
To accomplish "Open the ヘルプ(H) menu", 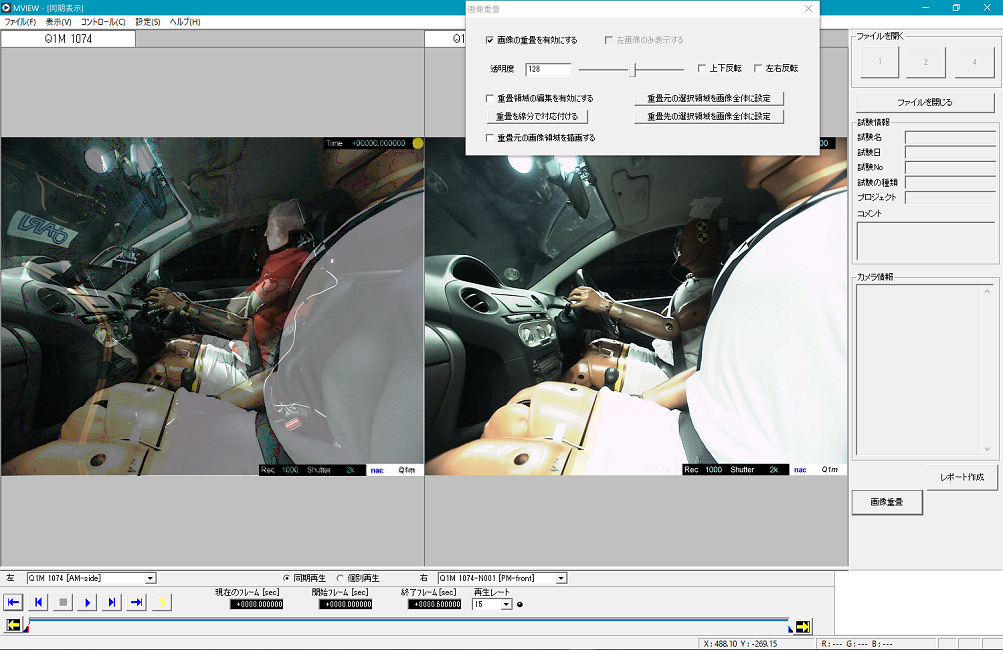I will [x=185, y=22].
